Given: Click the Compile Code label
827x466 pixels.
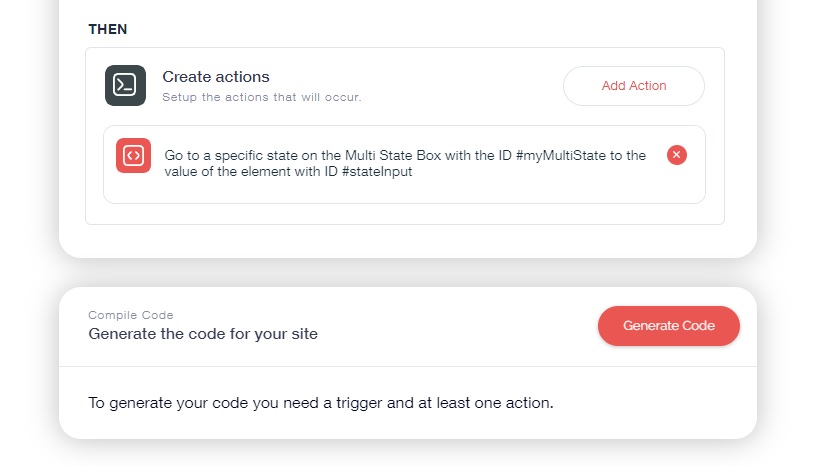Looking at the screenshot, I should pos(131,315).
